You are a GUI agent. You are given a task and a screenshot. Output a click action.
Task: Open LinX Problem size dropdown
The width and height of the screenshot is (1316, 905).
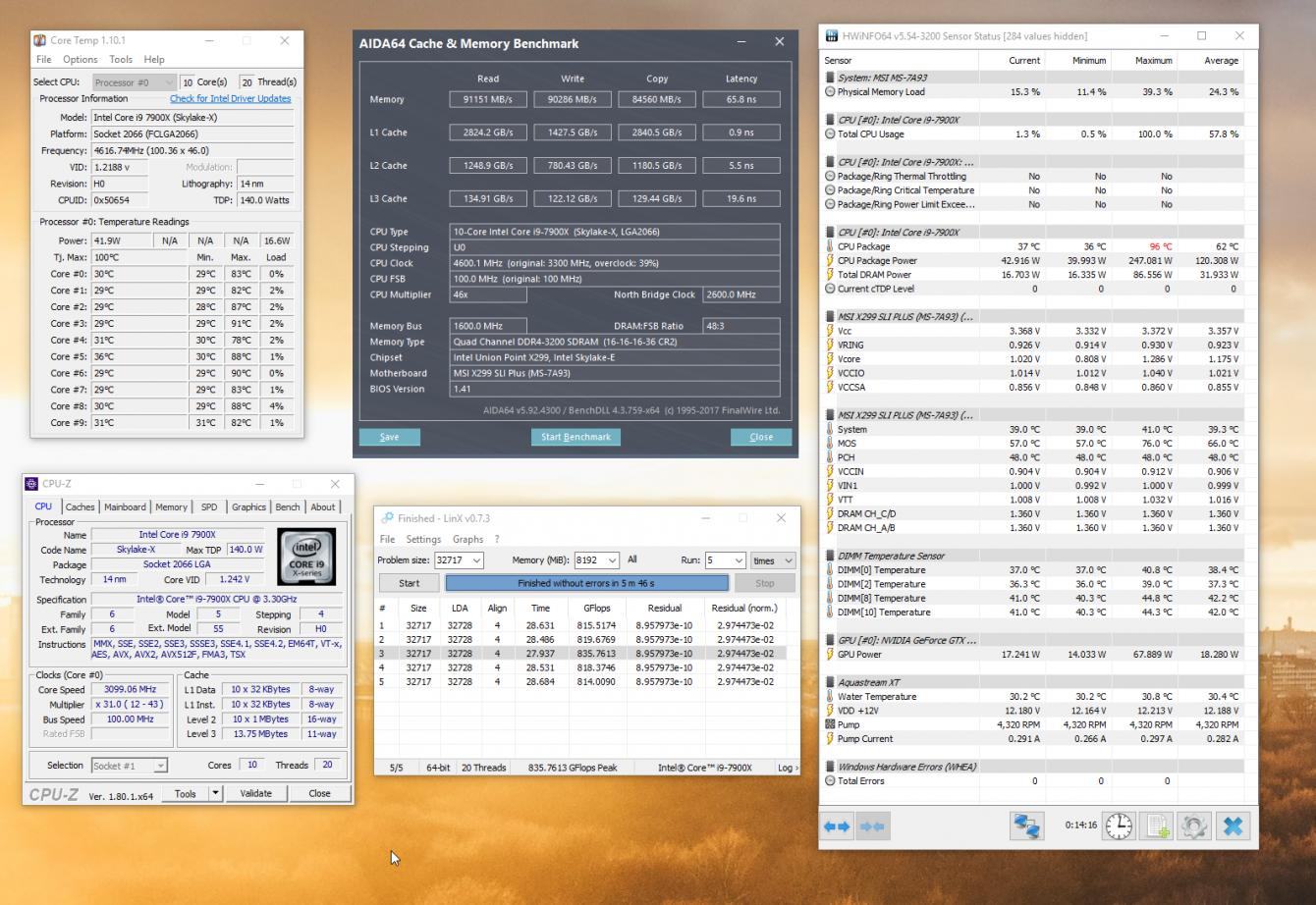[x=459, y=560]
